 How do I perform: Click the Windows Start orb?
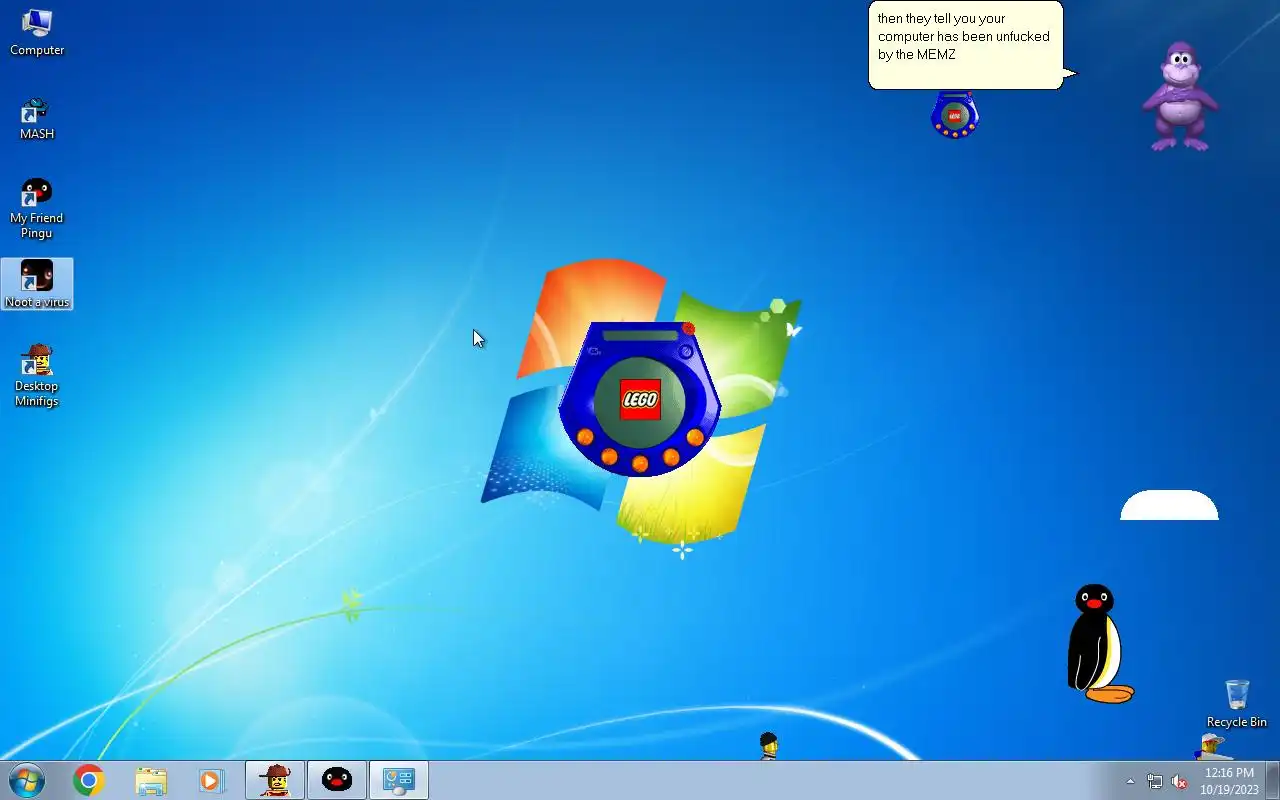point(27,780)
